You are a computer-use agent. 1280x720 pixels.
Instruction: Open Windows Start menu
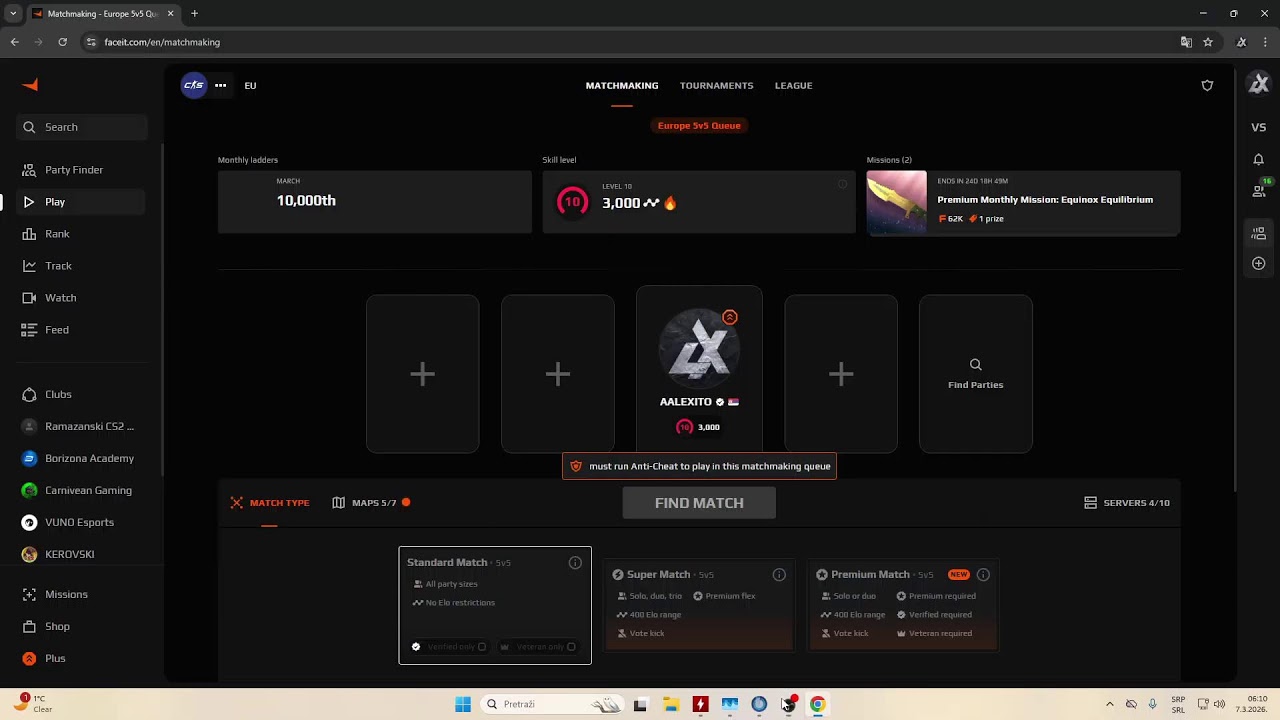click(x=463, y=704)
